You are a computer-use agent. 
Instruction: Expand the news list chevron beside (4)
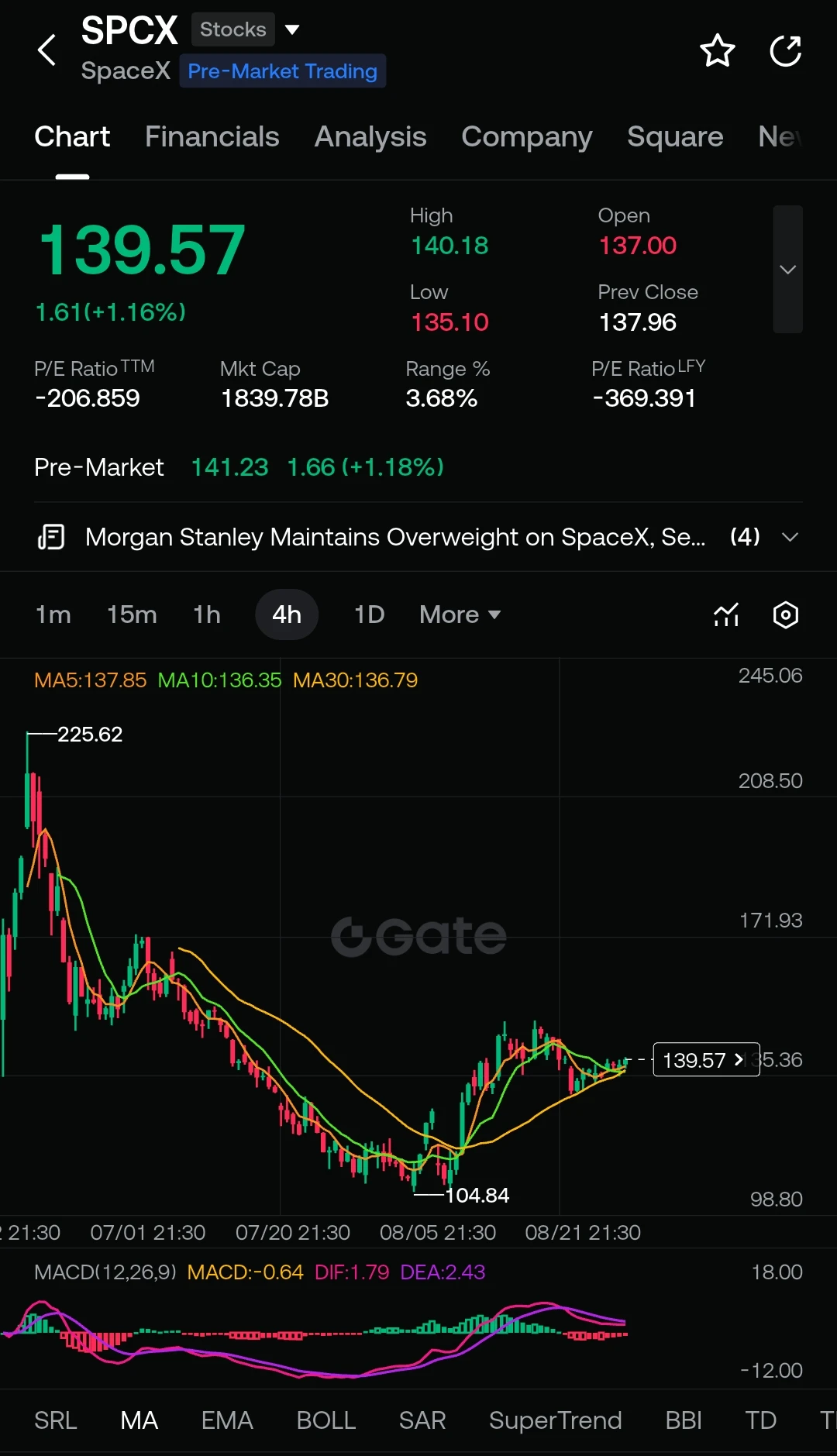(x=790, y=537)
